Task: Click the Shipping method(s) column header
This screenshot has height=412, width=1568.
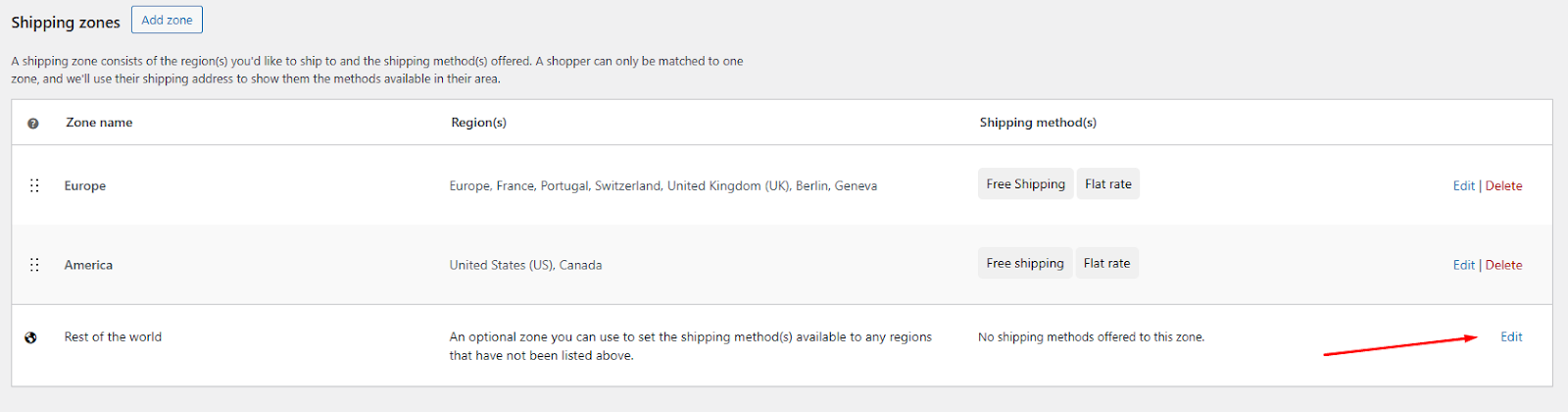Action: (1038, 123)
